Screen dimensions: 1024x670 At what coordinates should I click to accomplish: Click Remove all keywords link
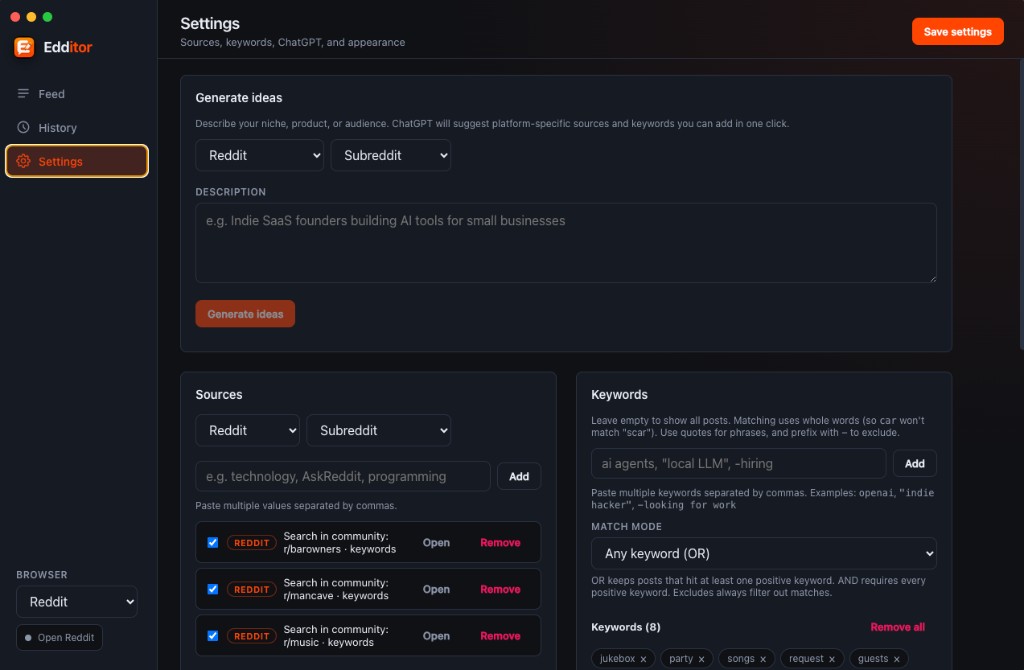pyautogui.click(x=897, y=627)
